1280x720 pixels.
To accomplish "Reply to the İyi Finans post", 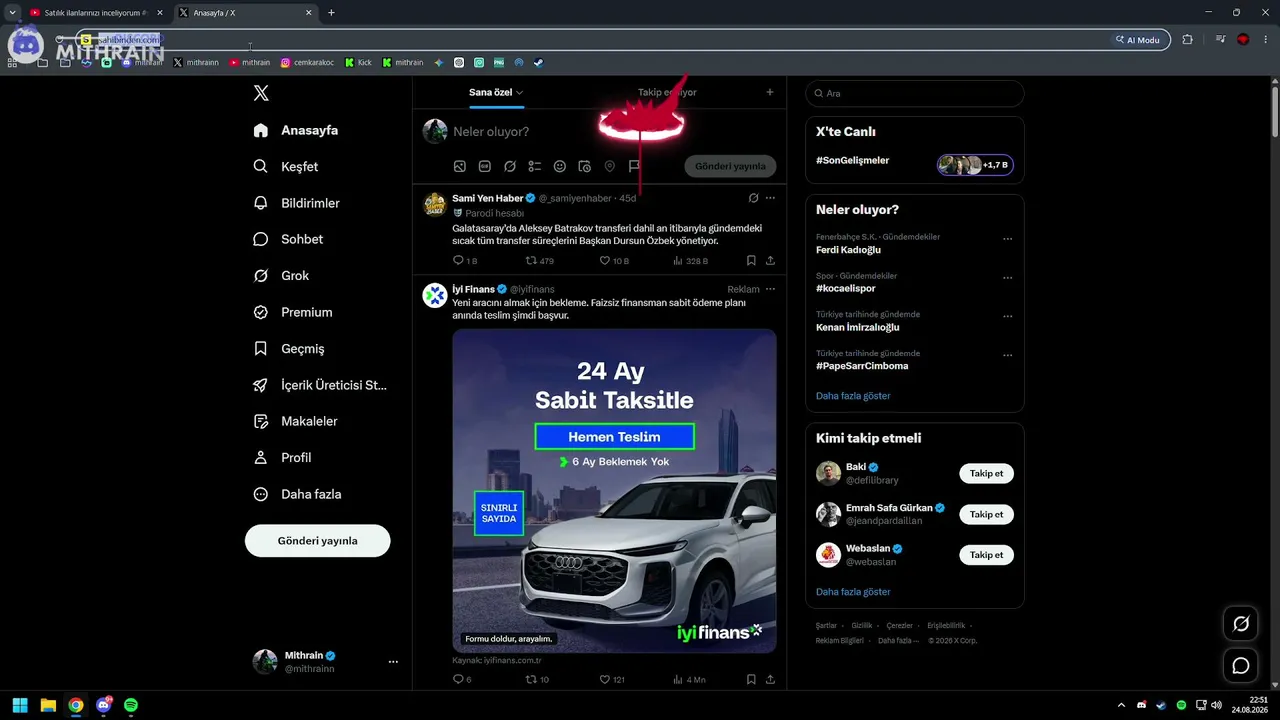I will coord(459,679).
